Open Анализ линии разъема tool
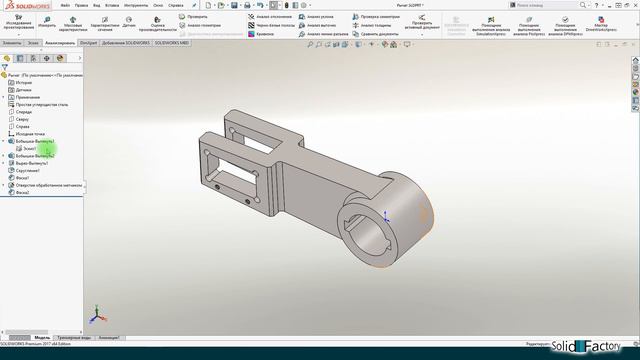640x360 pixels. click(x=323, y=34)
